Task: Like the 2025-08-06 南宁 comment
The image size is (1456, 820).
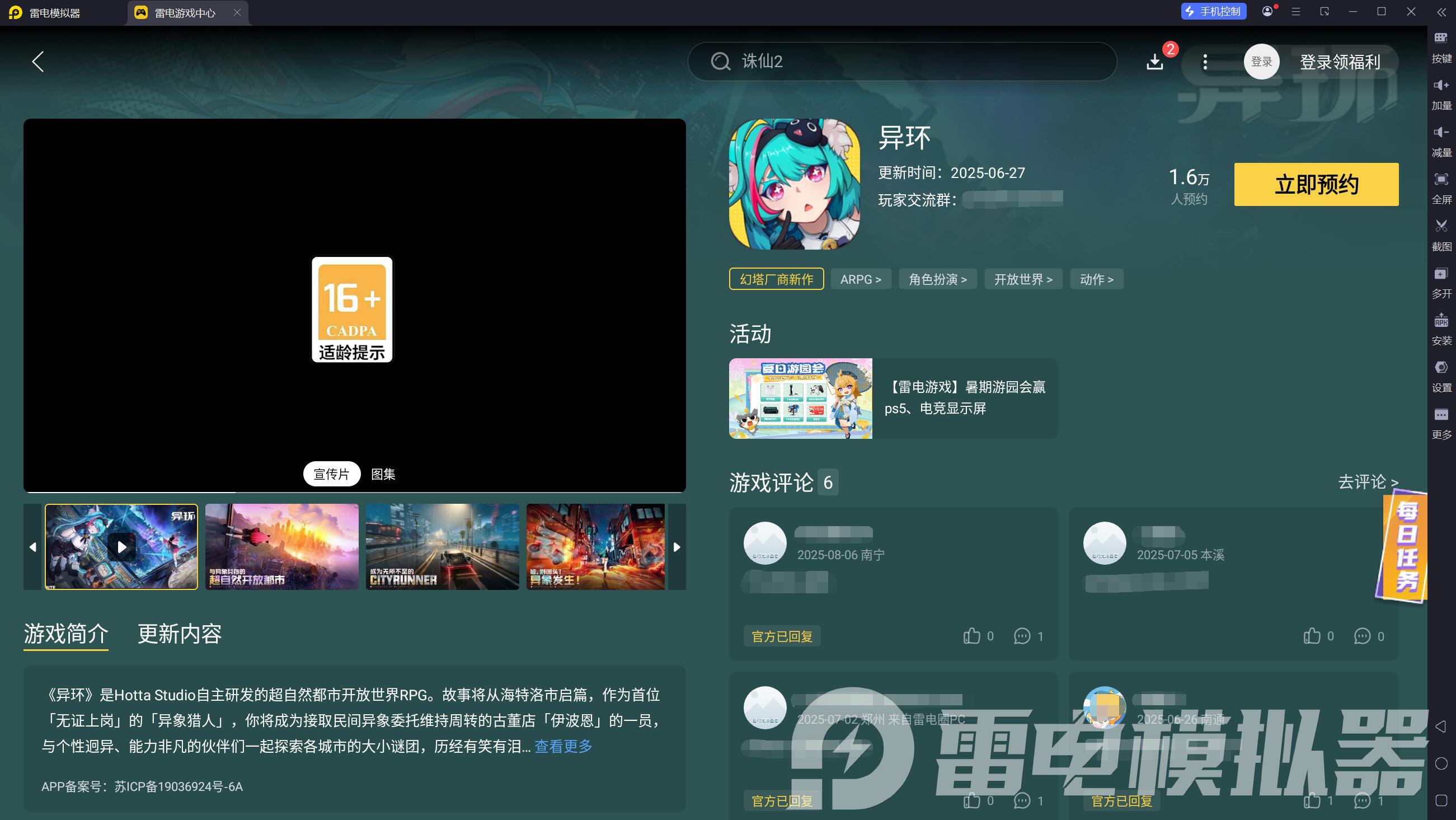Action: 971,636
